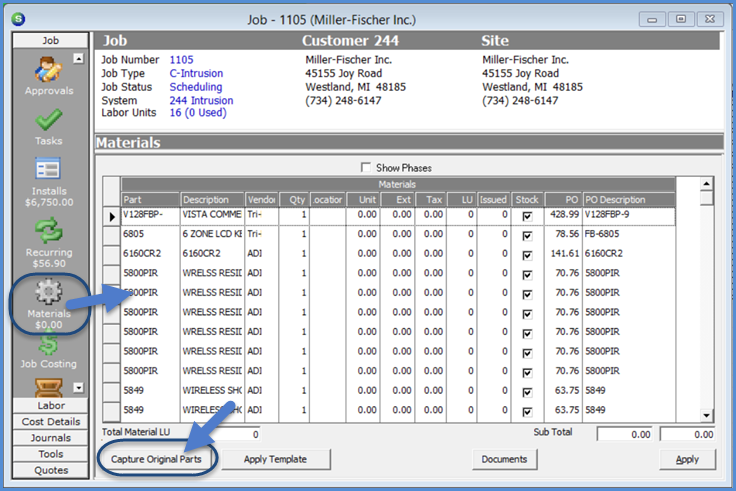
Task: Select the 6 ZONE LCD description cell
Action: pyautogui.click(x=212, y=234)
